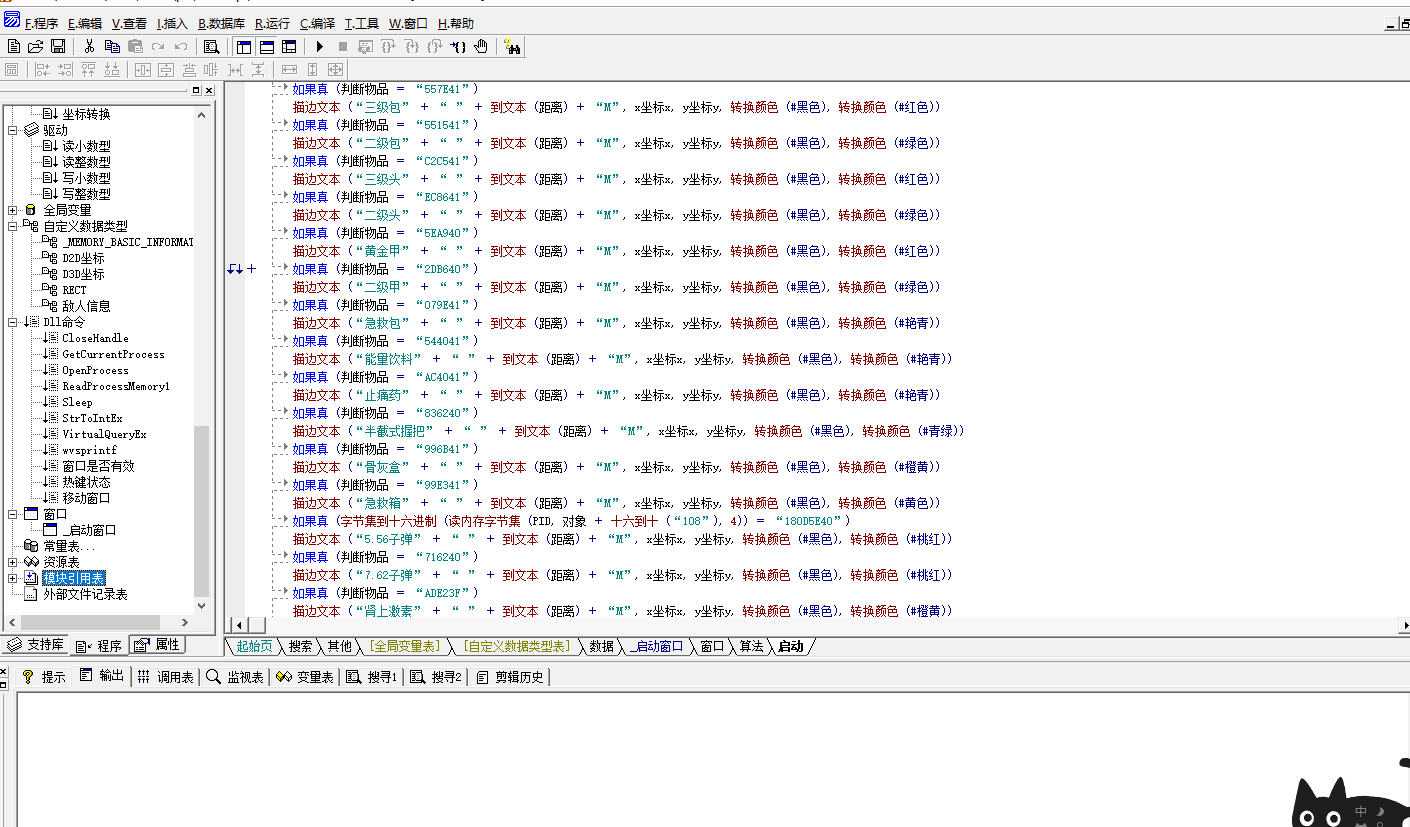Copy code with the Copy toolbar icon
1410x827 pixels.
tap(113, 45)
